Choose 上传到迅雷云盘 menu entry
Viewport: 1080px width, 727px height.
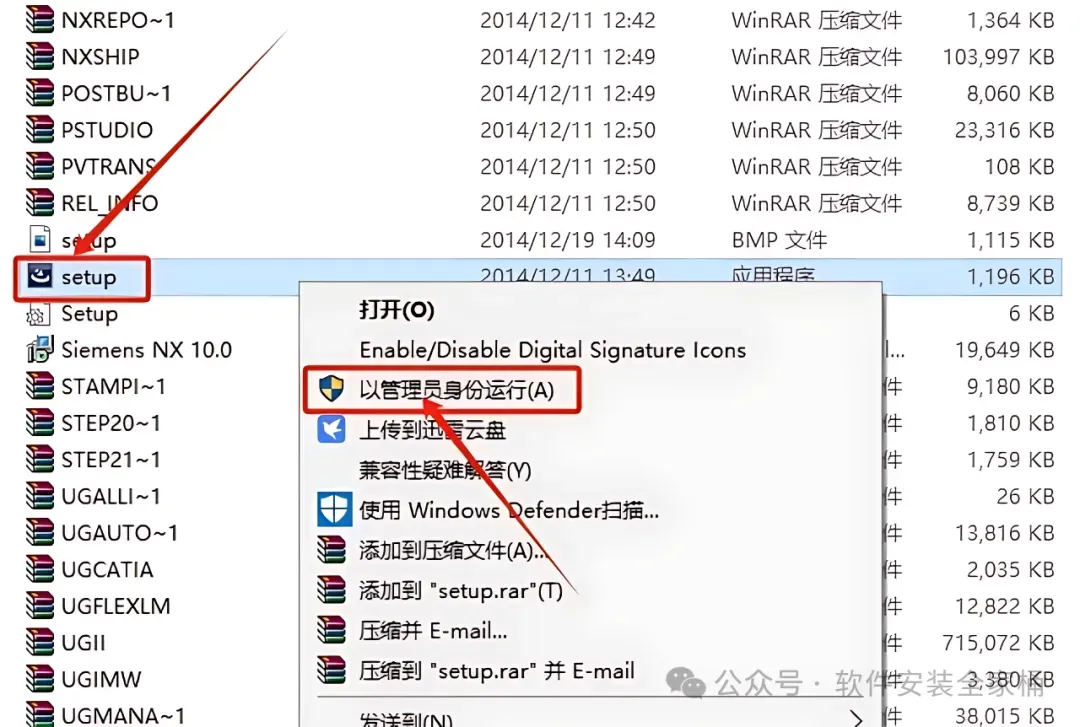tap(433, 430)
